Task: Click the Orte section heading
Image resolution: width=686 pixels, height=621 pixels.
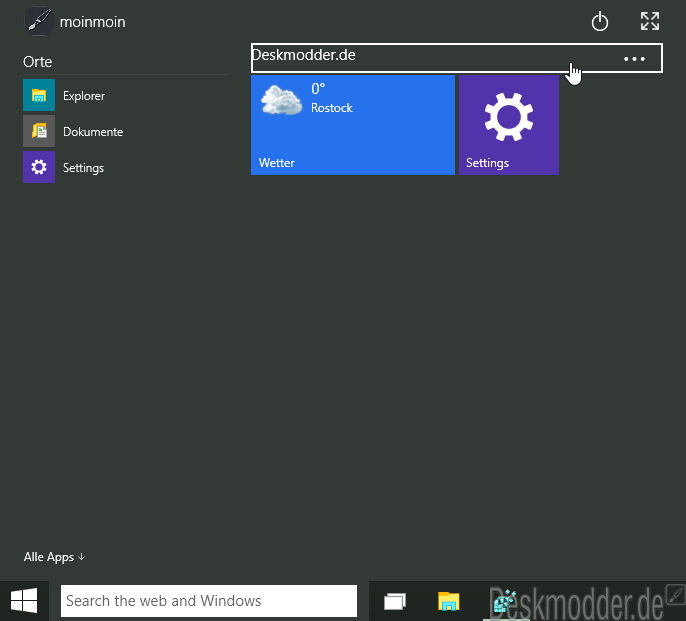Action: 38,62
